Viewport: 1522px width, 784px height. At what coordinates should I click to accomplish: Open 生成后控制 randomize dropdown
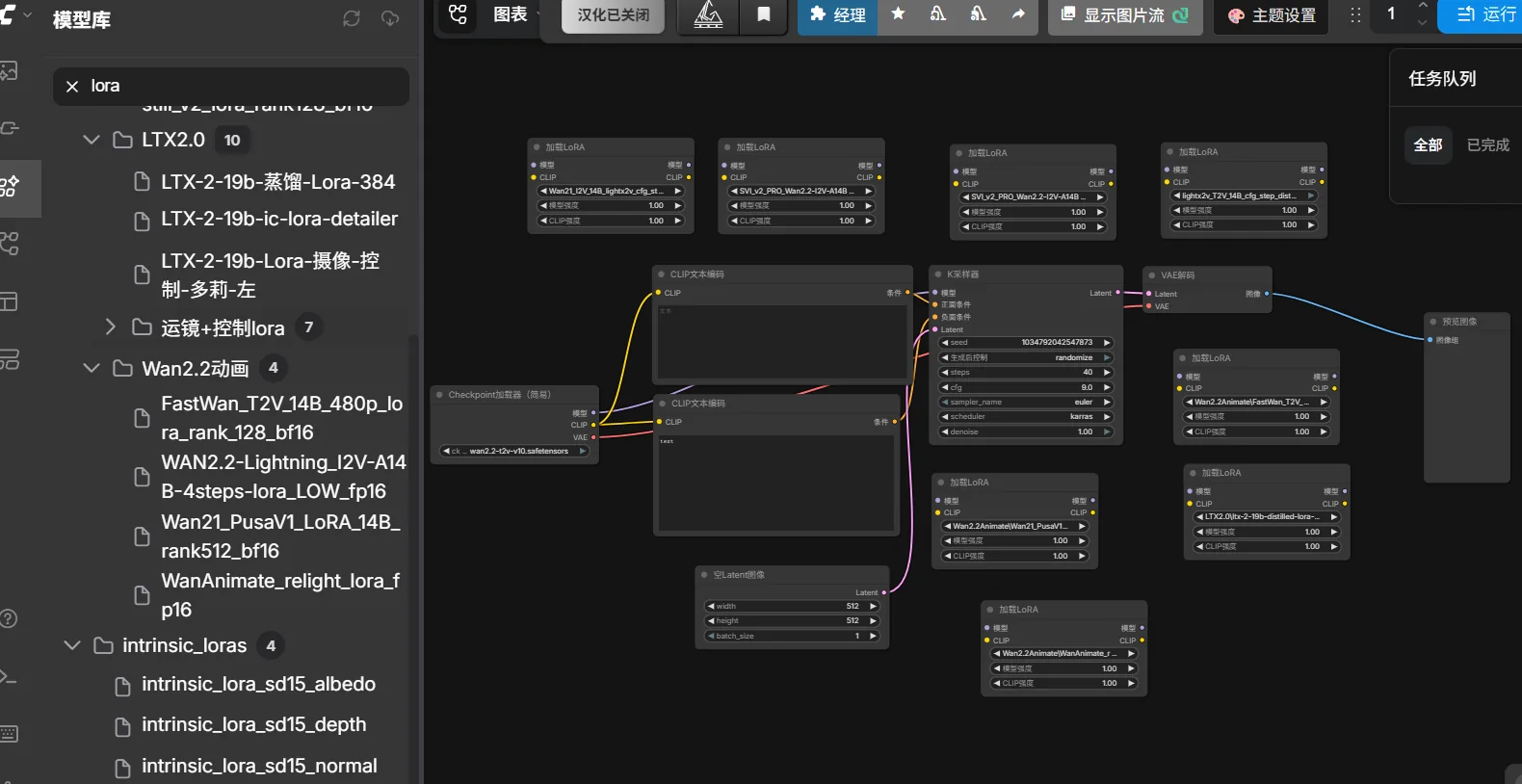point(1026,357)
